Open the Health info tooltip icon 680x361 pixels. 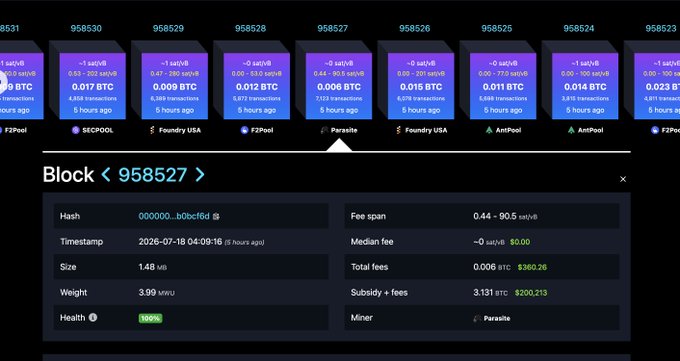[x=93, y=317]
